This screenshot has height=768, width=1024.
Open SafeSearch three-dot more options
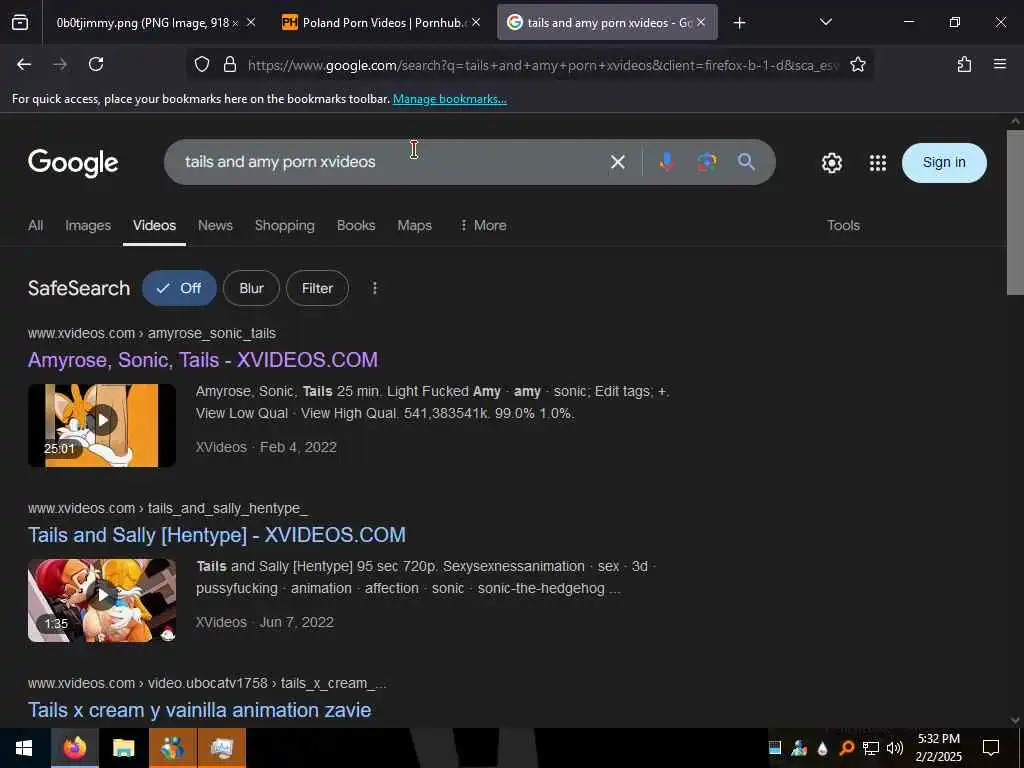[x=375, y=288]
